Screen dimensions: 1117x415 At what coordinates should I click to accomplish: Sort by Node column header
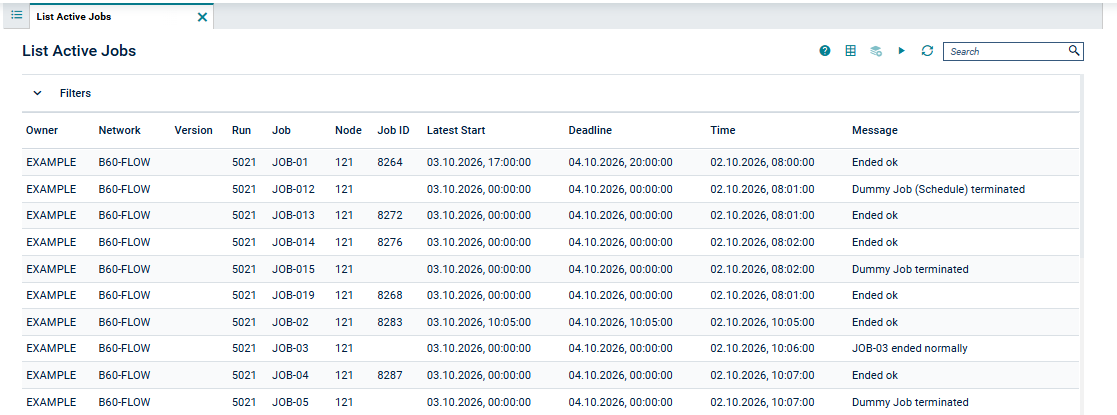(x=348, y=130)
